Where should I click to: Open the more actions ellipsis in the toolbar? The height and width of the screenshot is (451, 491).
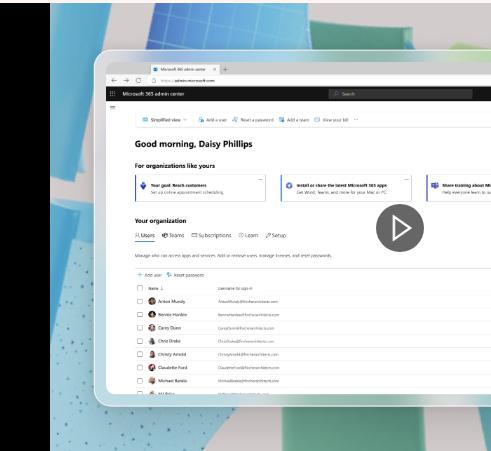pos(356,119)
